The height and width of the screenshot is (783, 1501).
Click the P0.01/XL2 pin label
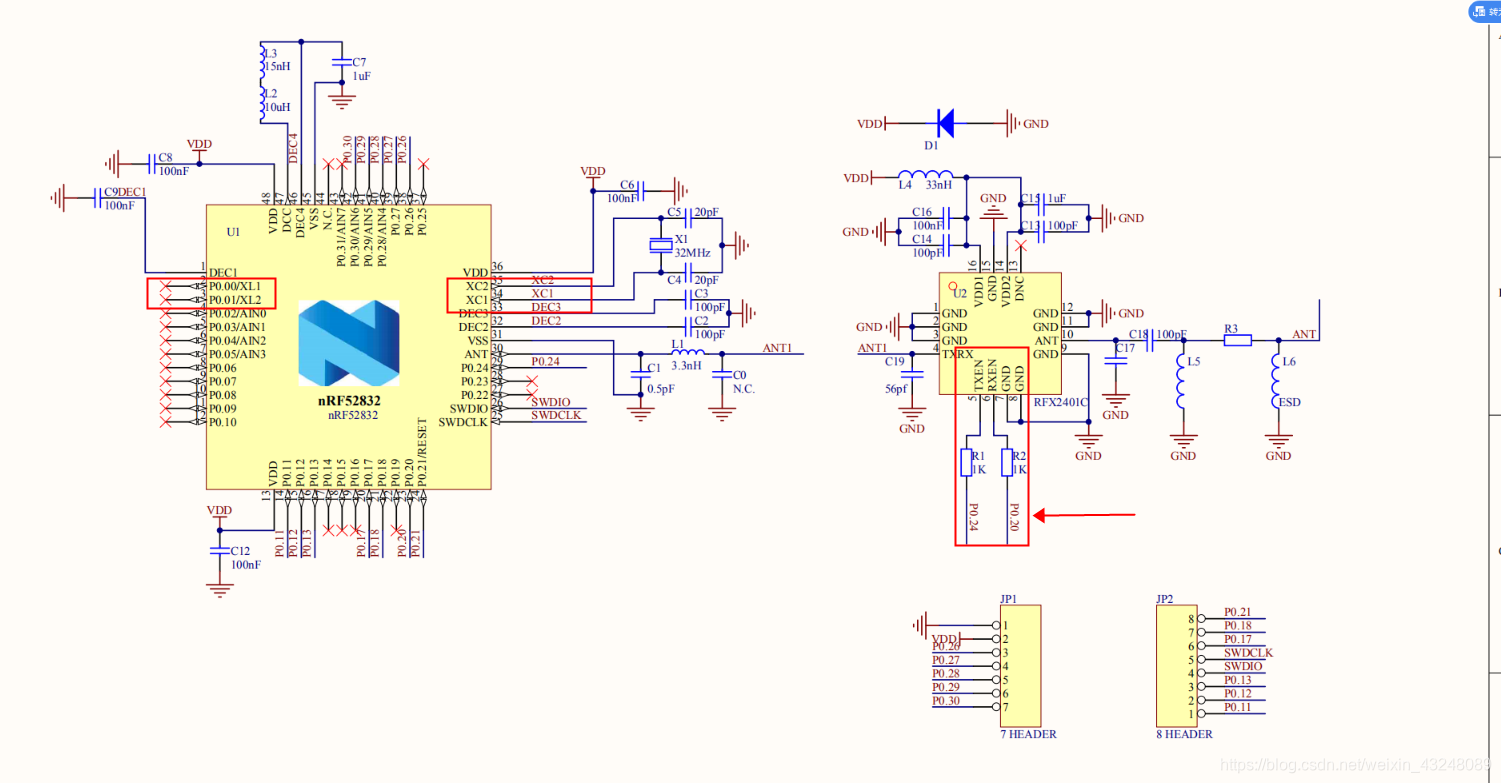pyautogui.click(x=235, y=300)
